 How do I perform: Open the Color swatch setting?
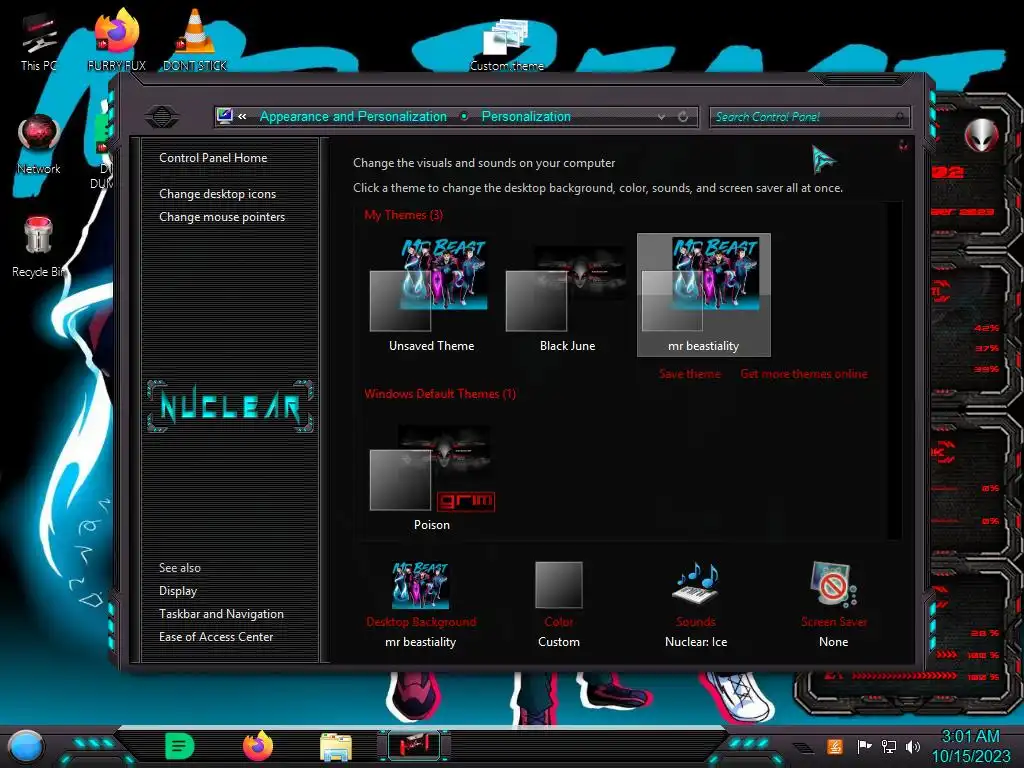point(558,584)
